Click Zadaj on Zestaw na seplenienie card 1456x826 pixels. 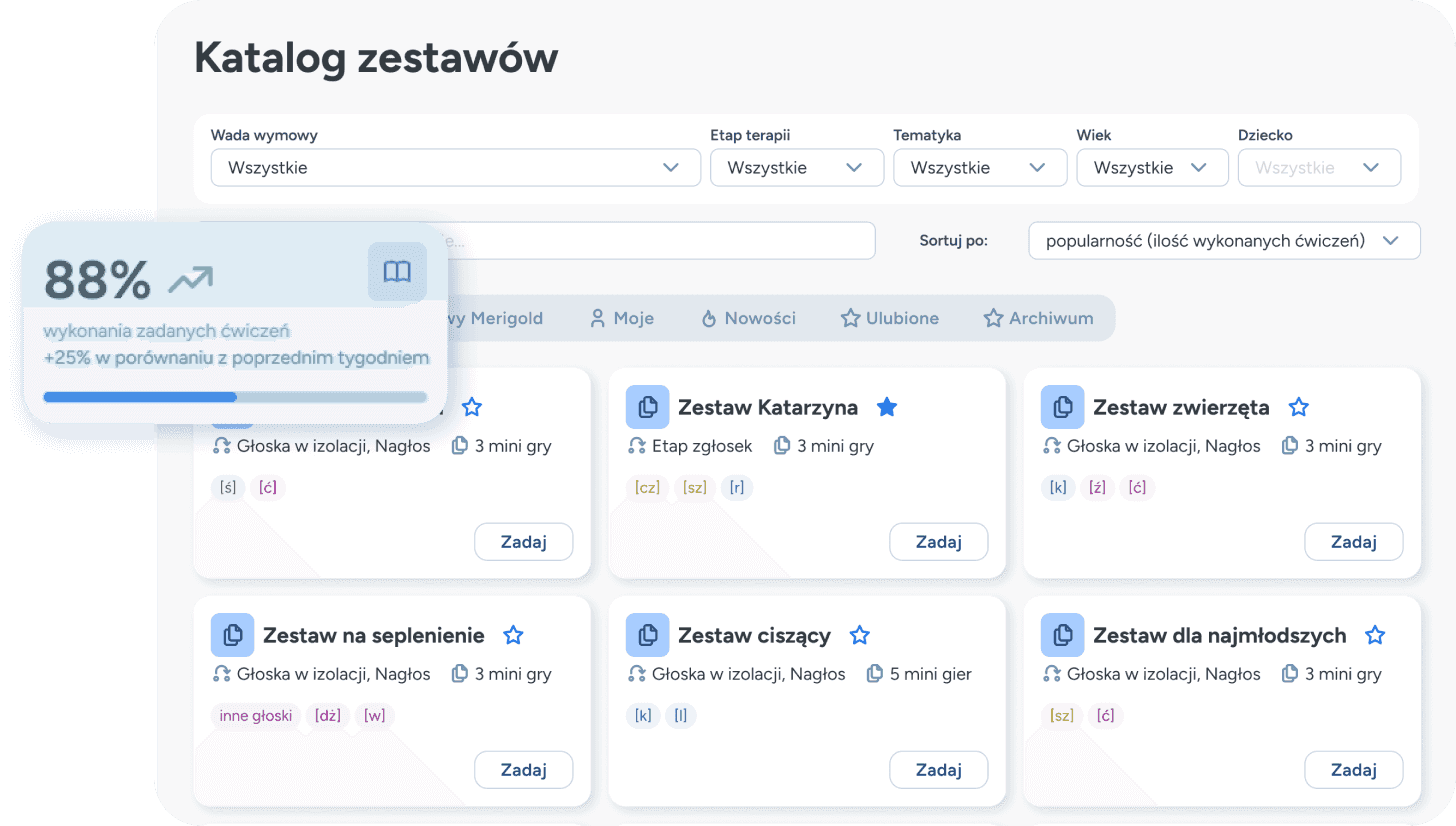[x=523, y=770]
